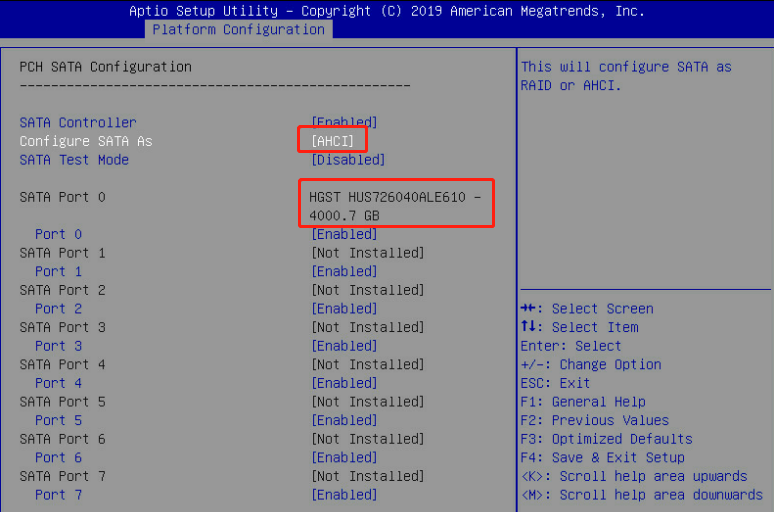Select the Port 5 menu item
The image size is (774, 512).
(x=58, y=420)
